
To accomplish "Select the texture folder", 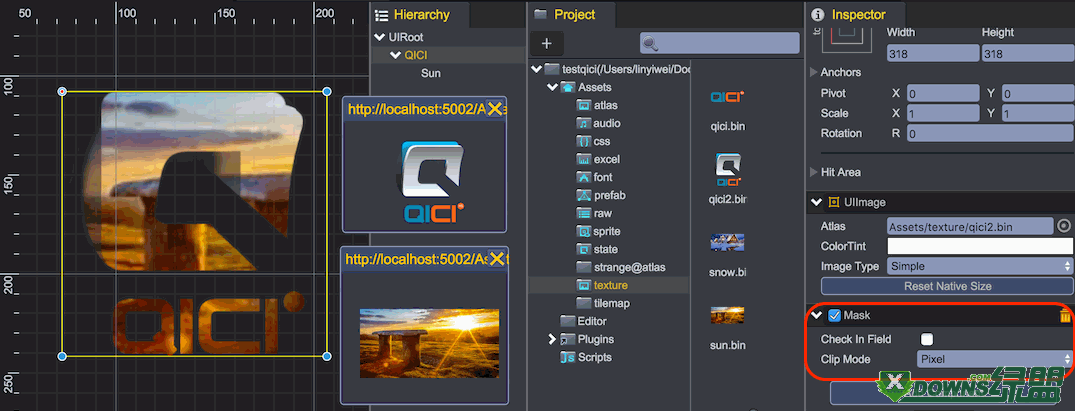I will click(601, 285).
